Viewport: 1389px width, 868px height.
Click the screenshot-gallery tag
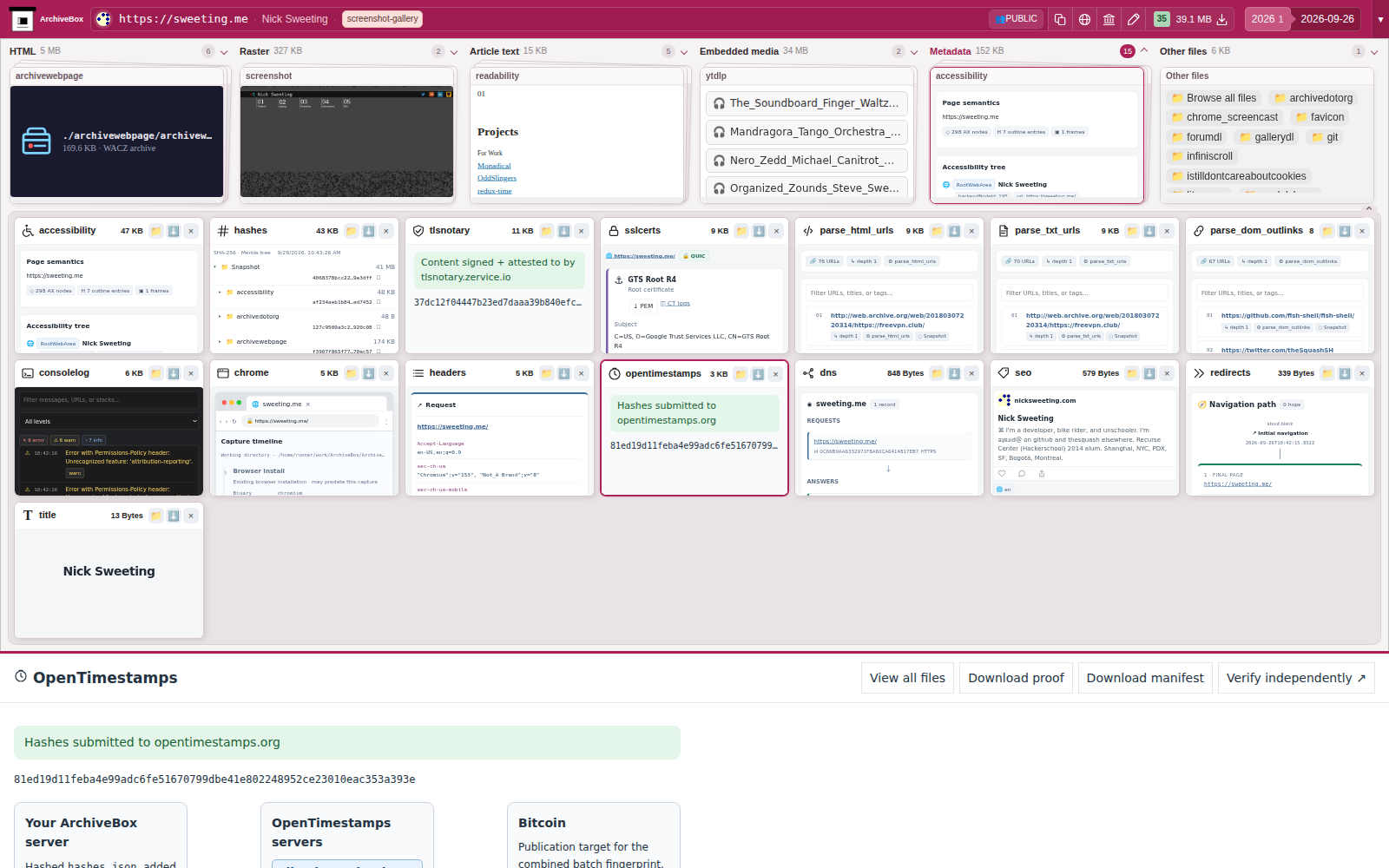point(382,19)
